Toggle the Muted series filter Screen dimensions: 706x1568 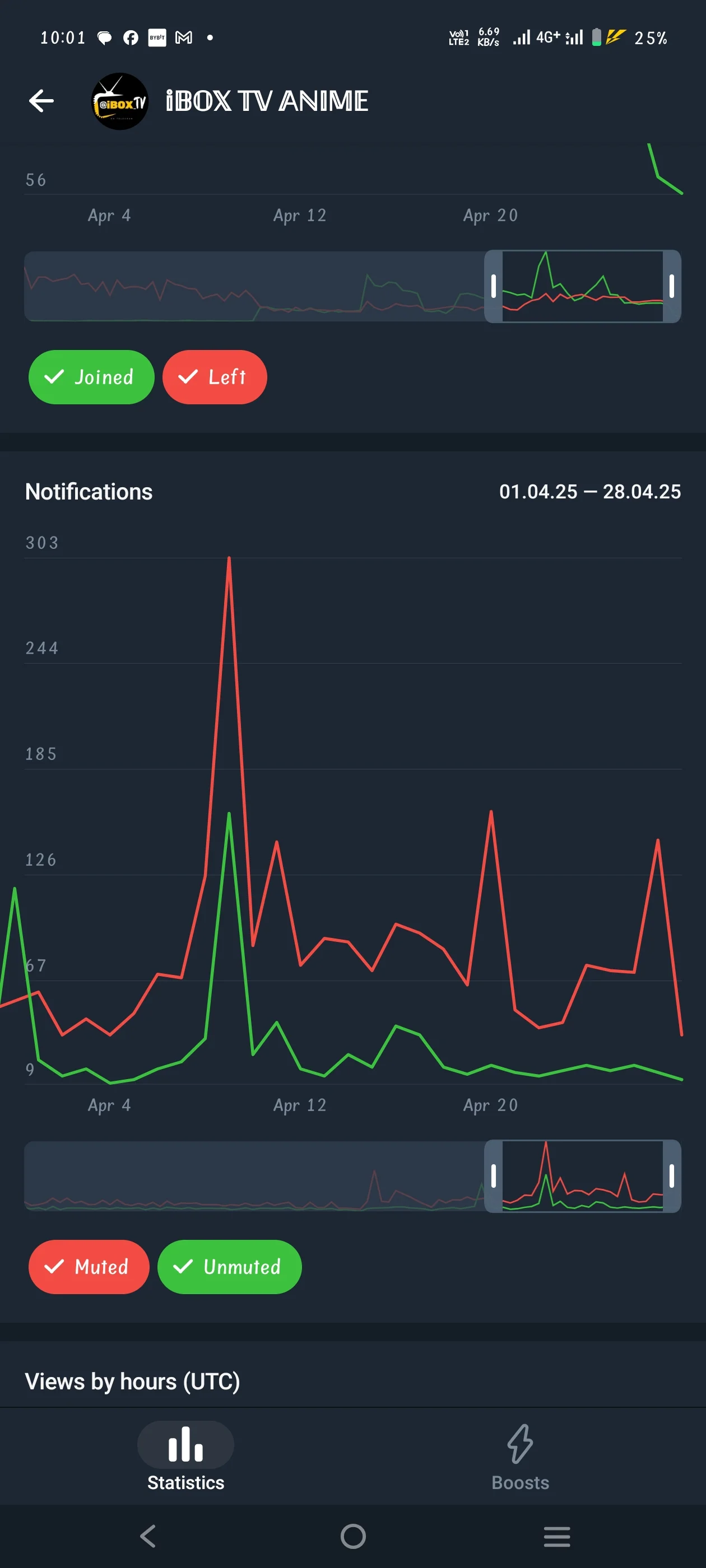click(89, 1267)
